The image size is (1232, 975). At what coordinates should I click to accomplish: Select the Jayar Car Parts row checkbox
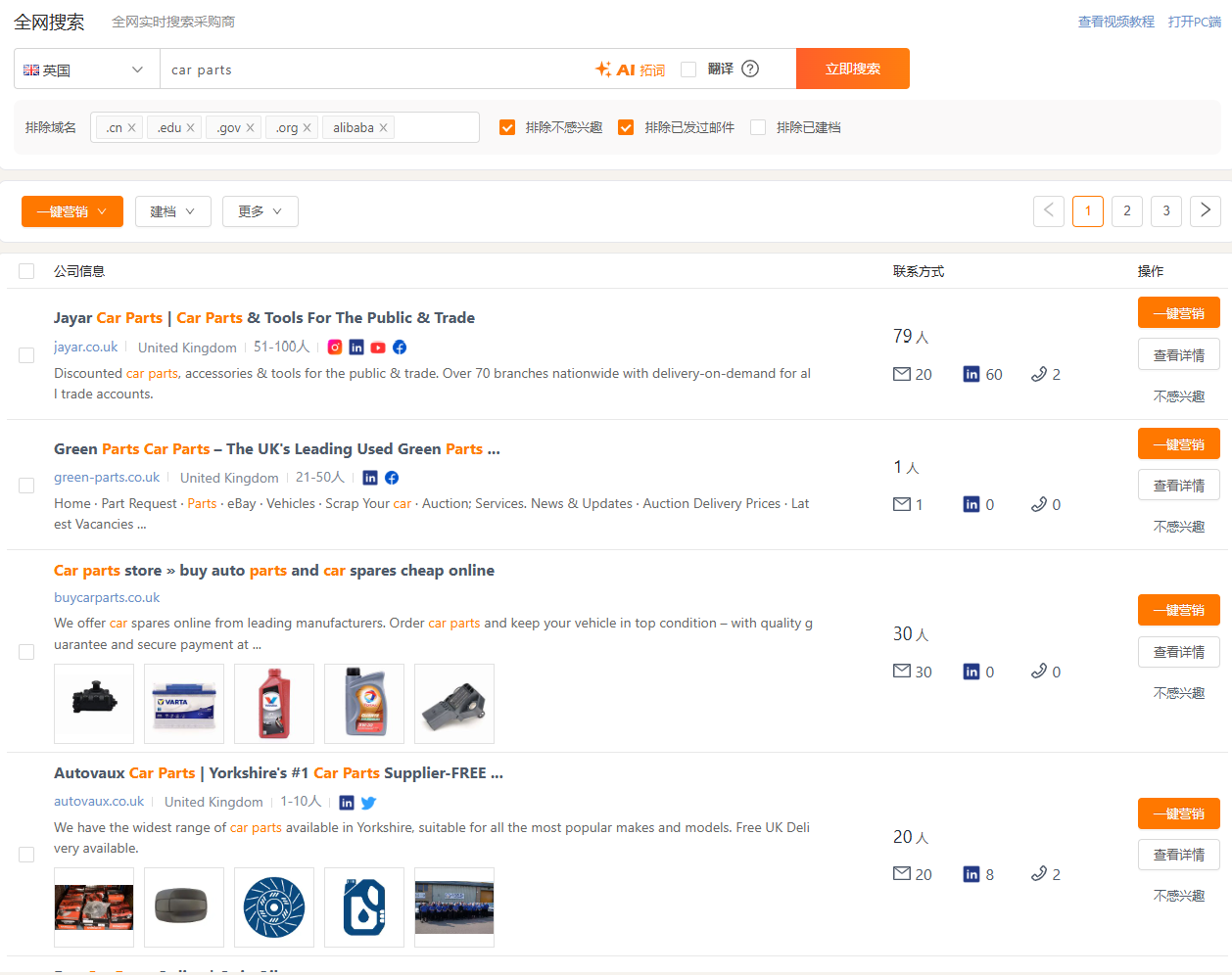(26, 355)
